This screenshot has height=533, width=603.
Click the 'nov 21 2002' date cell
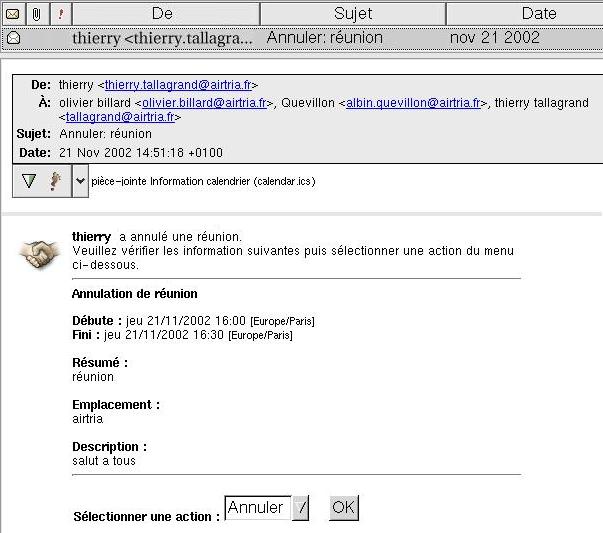(495, 38)
